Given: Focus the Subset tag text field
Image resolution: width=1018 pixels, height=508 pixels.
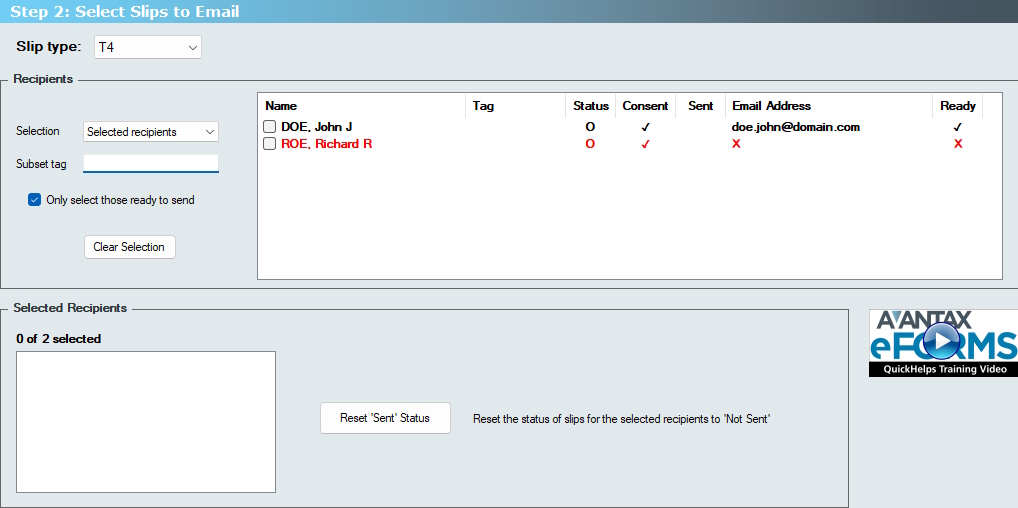Looking at the screenshot, I should pos(151,164).
